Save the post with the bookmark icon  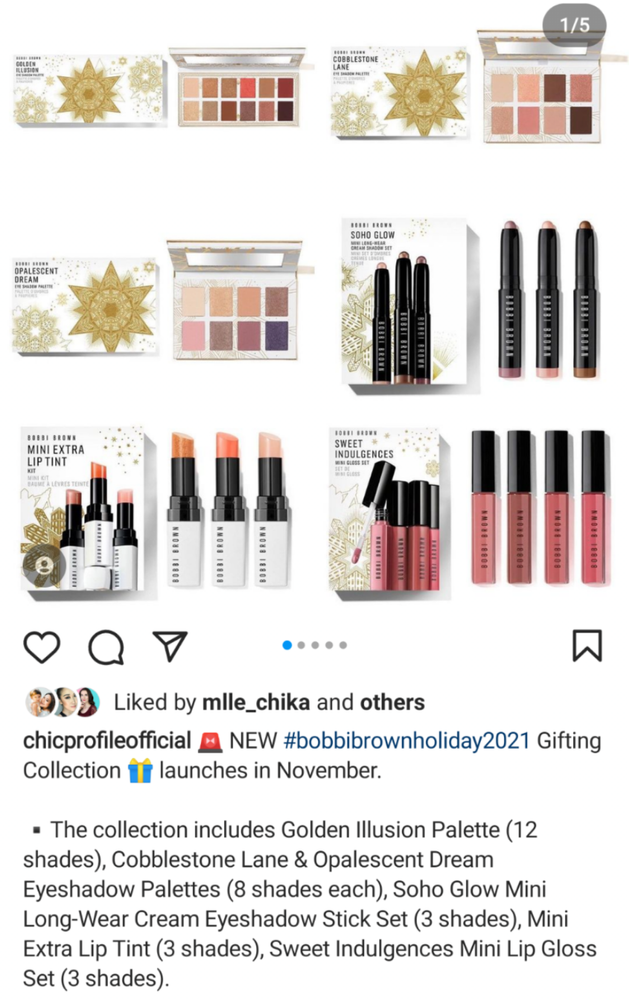coord(587,645)
